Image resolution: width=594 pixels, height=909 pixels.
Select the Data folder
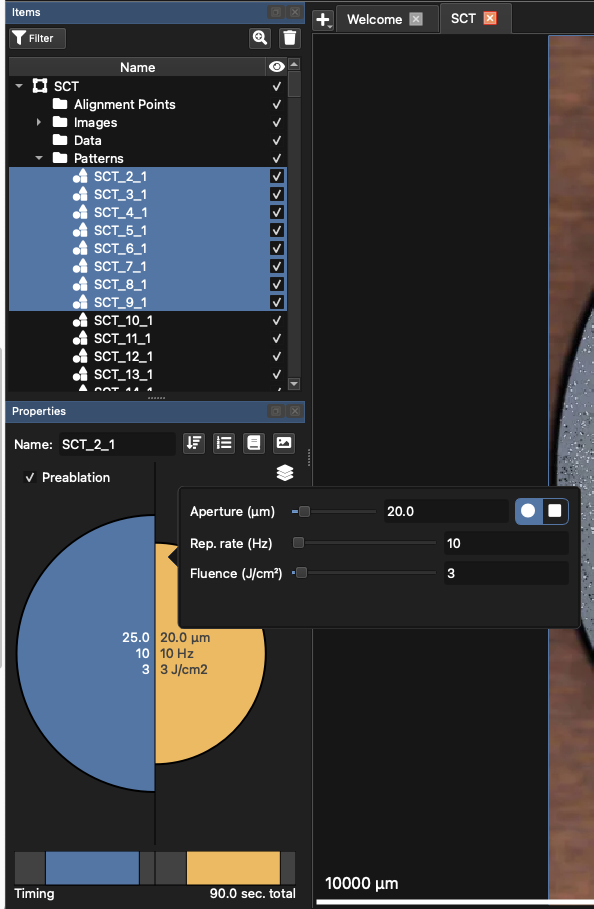click(x=88, y=140)
